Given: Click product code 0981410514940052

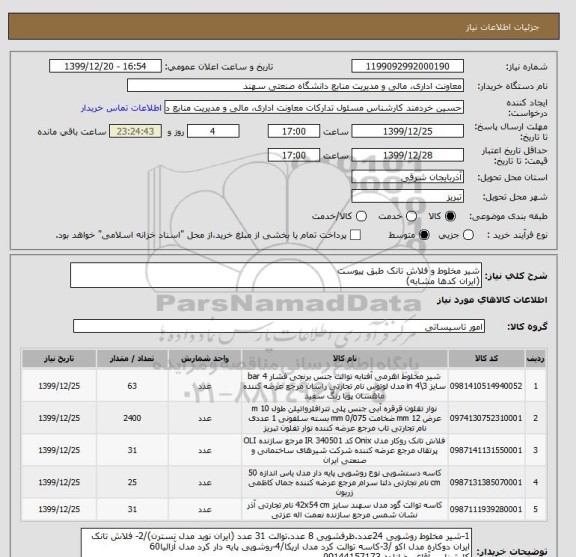Looking at the screenshot, I should click(x=486, y=386).
